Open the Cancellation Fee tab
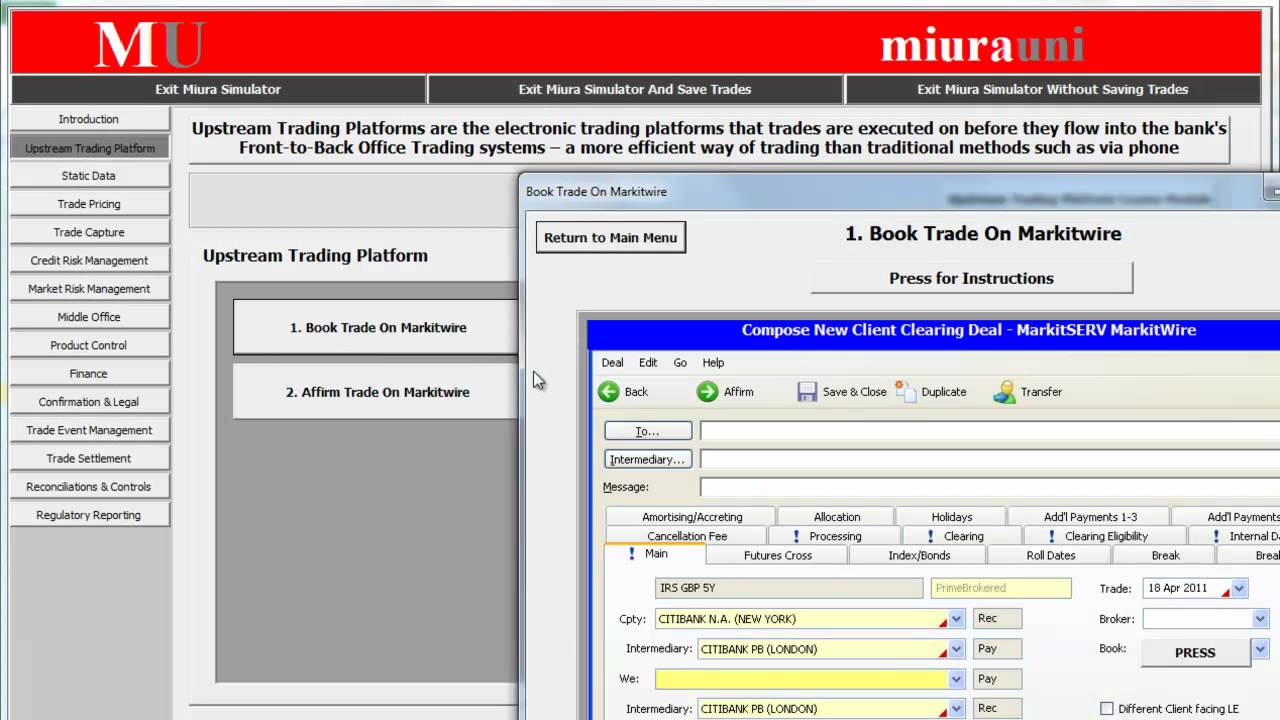The height and width of the screenshot is (720, 1280). coord(687,536)
